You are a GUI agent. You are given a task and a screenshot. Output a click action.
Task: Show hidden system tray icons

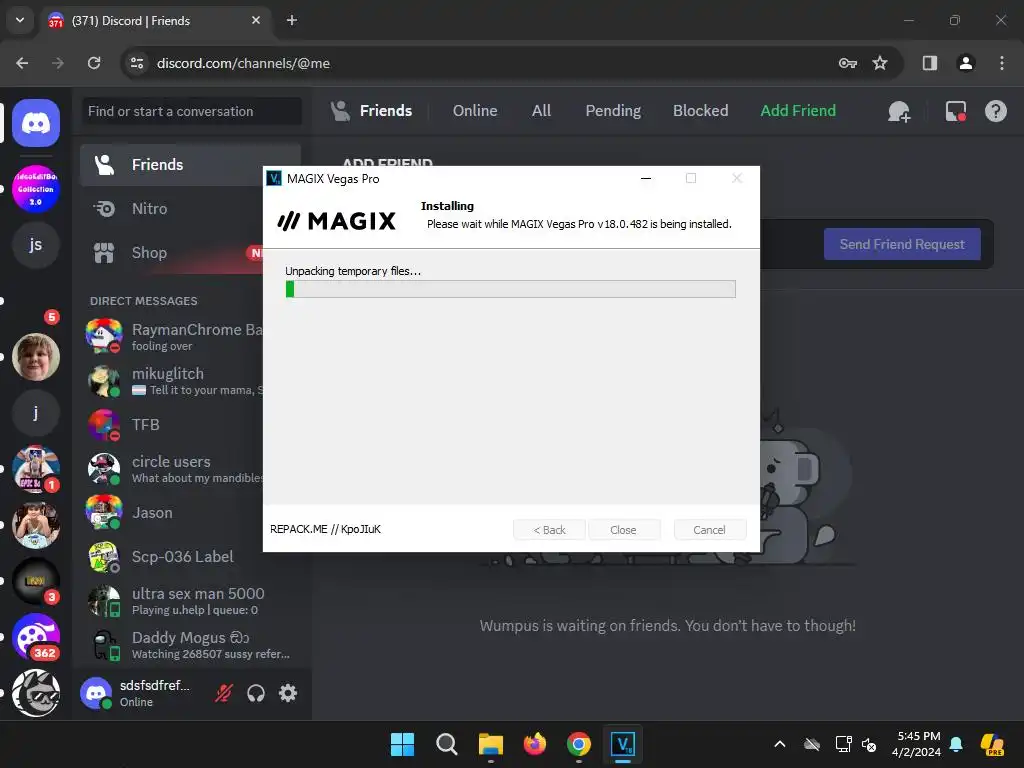780,744
